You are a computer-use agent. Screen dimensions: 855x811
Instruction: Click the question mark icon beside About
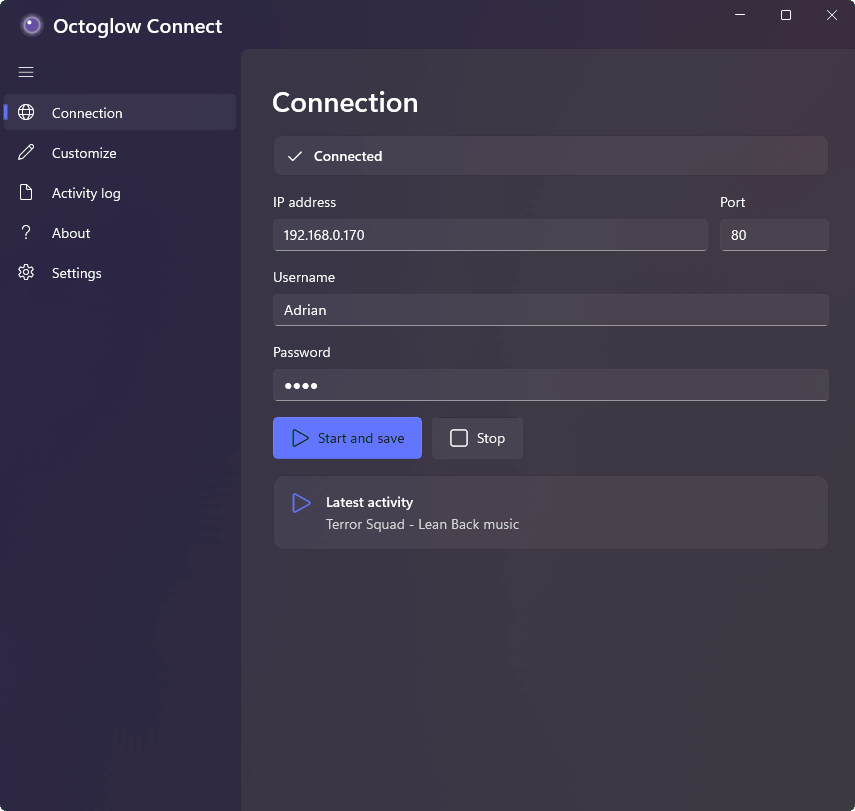point(26,232)
